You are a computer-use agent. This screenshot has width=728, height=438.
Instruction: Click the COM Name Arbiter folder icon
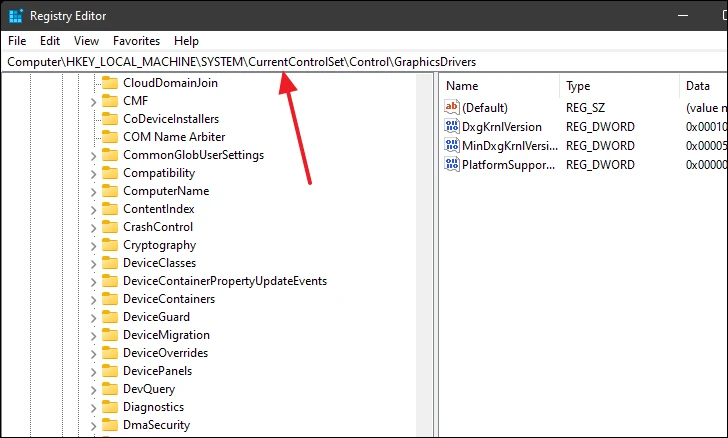pyautogui.click(x=110, y=137)
